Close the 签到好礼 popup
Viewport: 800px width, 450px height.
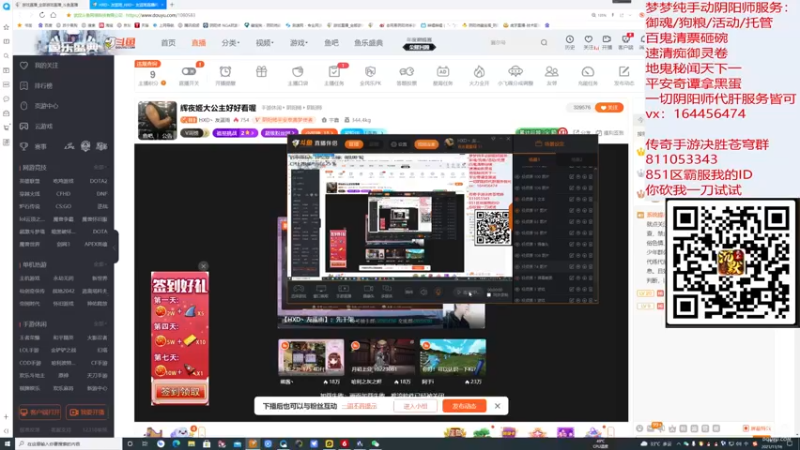[203, 266]
